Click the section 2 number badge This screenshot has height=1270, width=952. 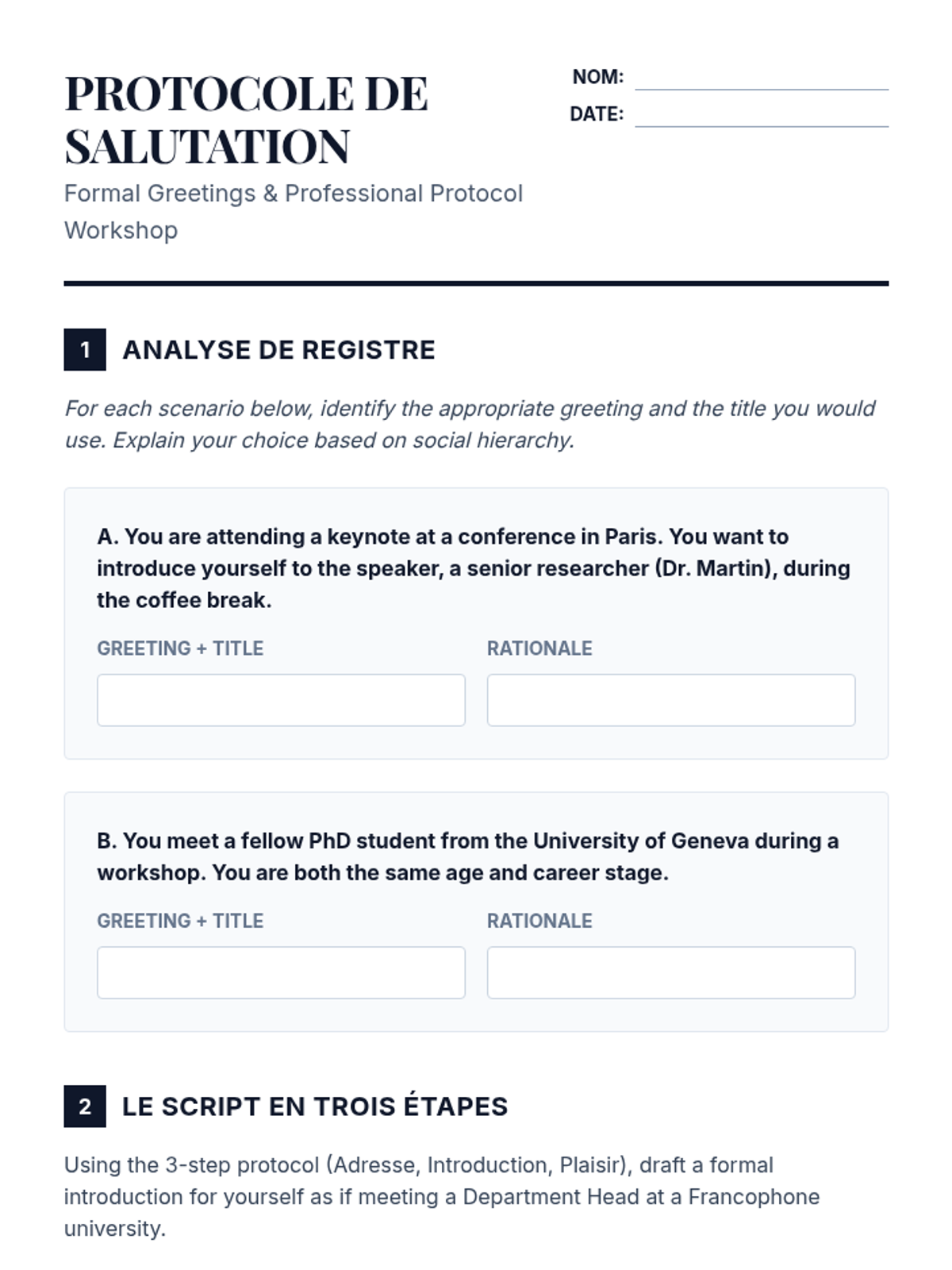click(85, 1106)
